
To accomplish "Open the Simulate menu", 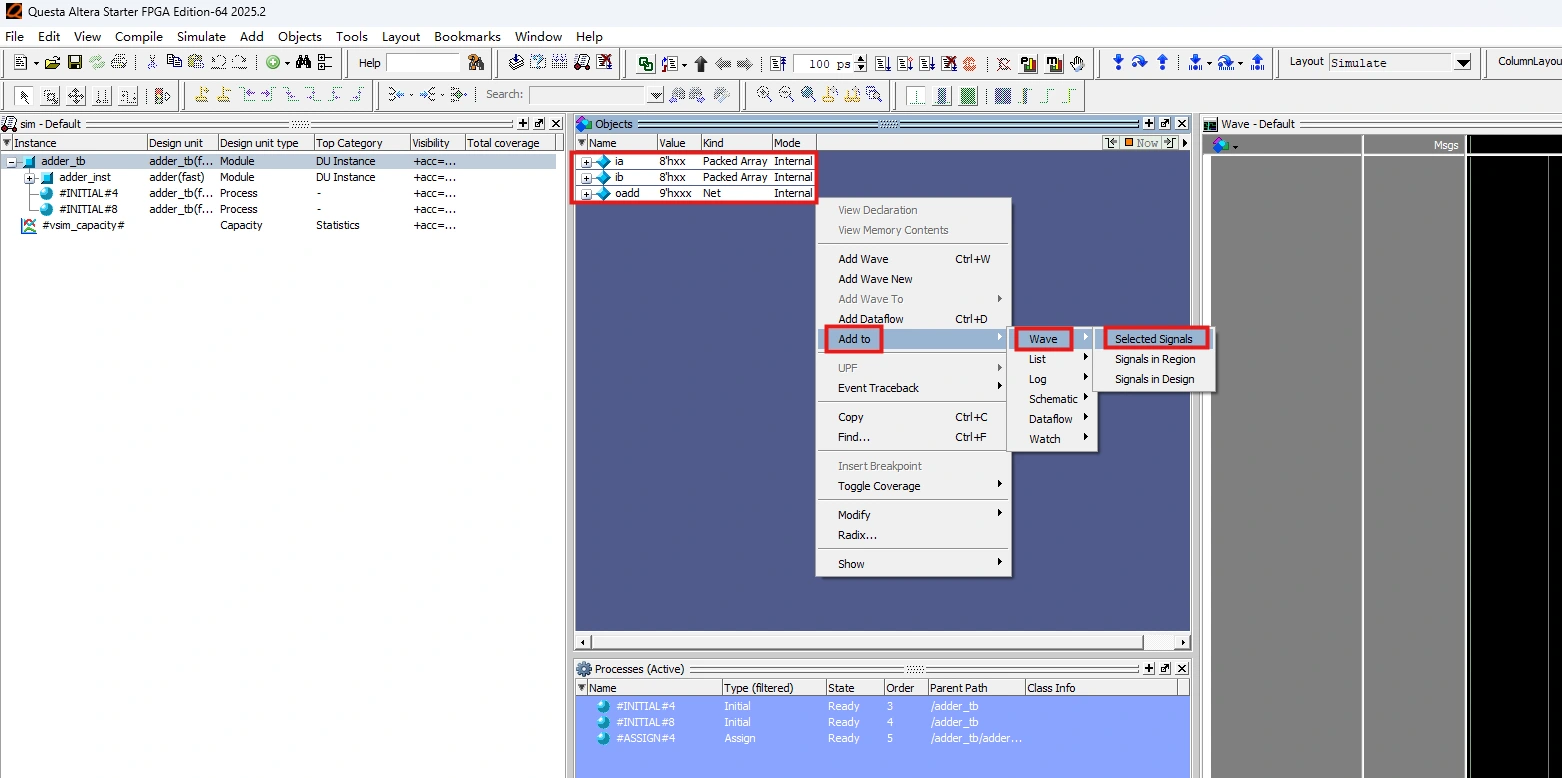I will [x=201, y=37].
